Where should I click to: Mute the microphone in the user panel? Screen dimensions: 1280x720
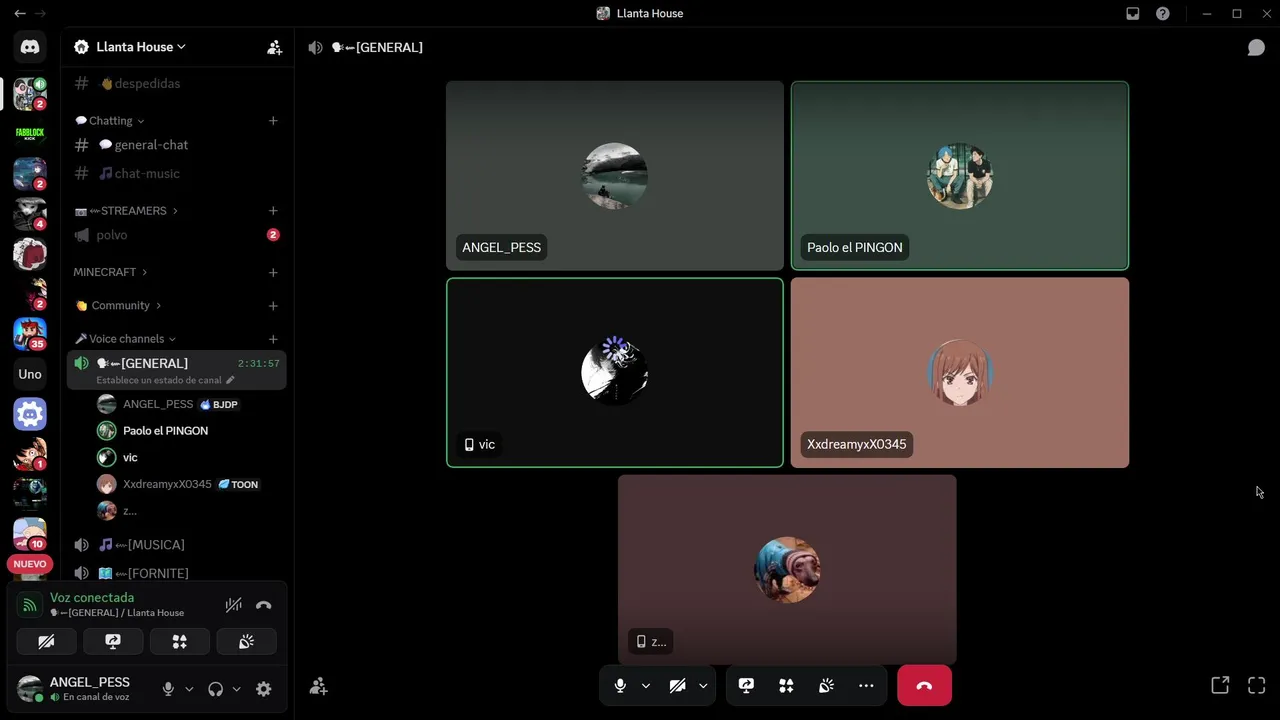pos(168,689)
